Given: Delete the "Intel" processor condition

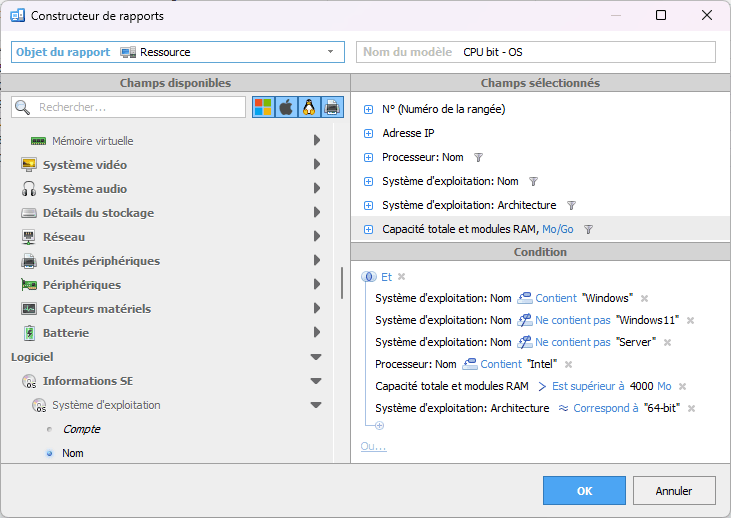Looking at the screenshot, I should point(568,365).
